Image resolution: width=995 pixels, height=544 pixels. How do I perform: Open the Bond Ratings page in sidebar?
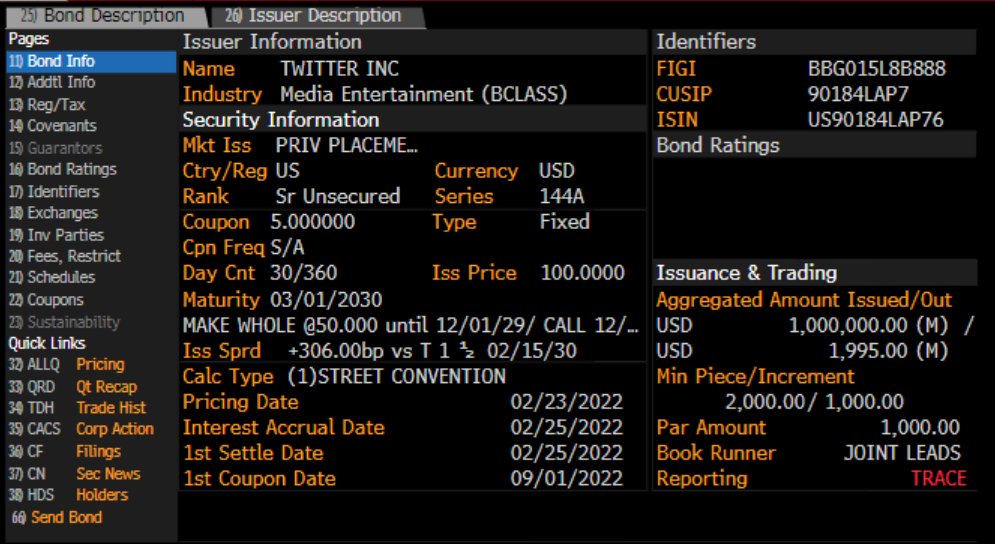pos(63,169)
